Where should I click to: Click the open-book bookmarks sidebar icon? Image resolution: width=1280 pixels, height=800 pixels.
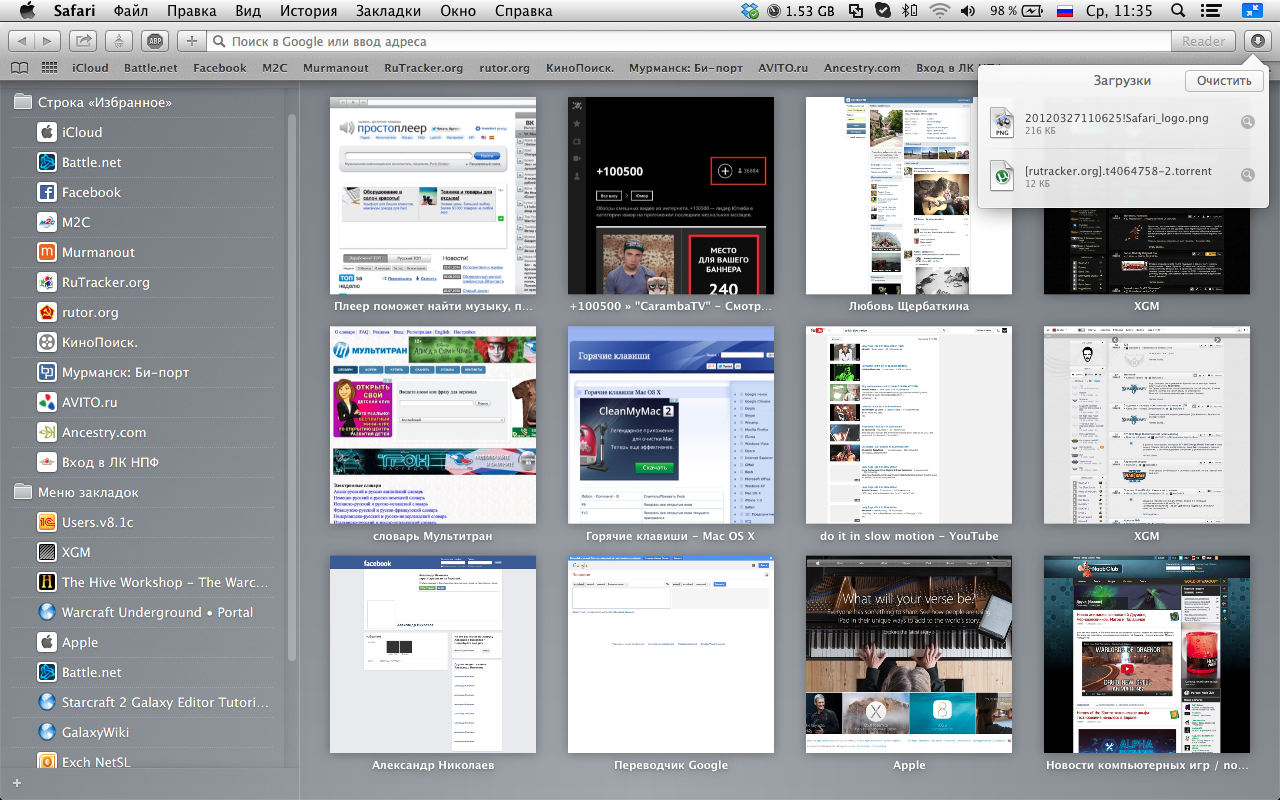point(19,68)
